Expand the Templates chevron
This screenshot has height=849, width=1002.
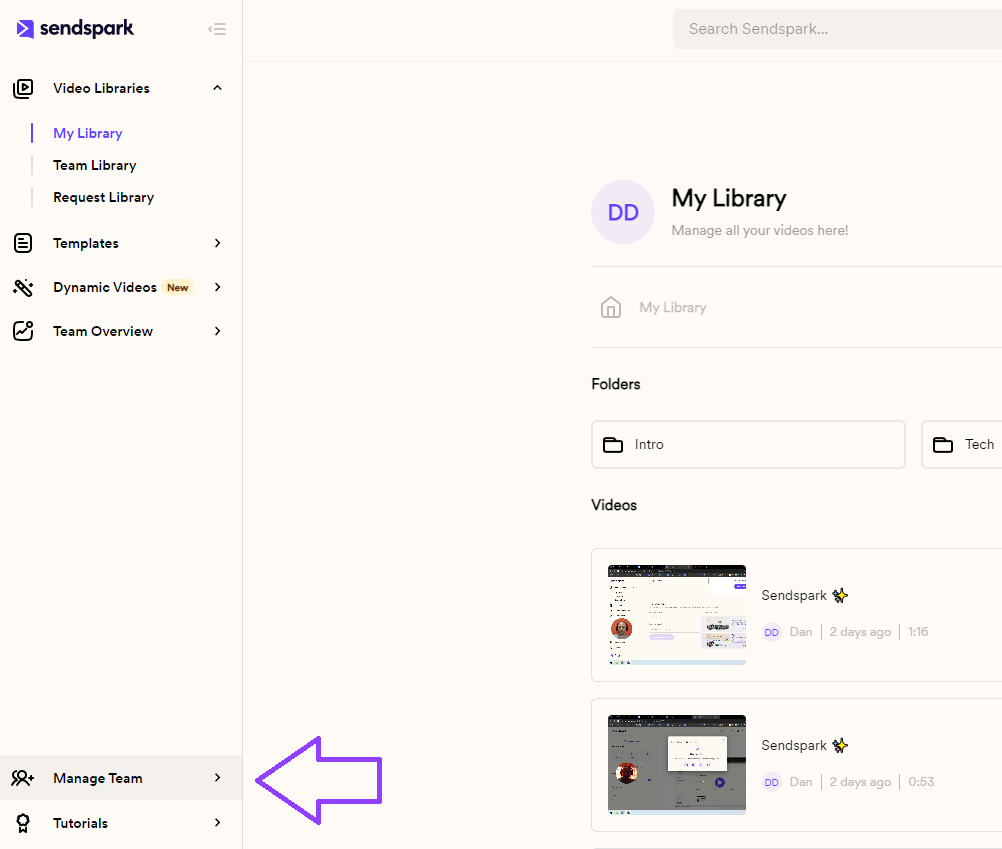click(x=217, y=243)
